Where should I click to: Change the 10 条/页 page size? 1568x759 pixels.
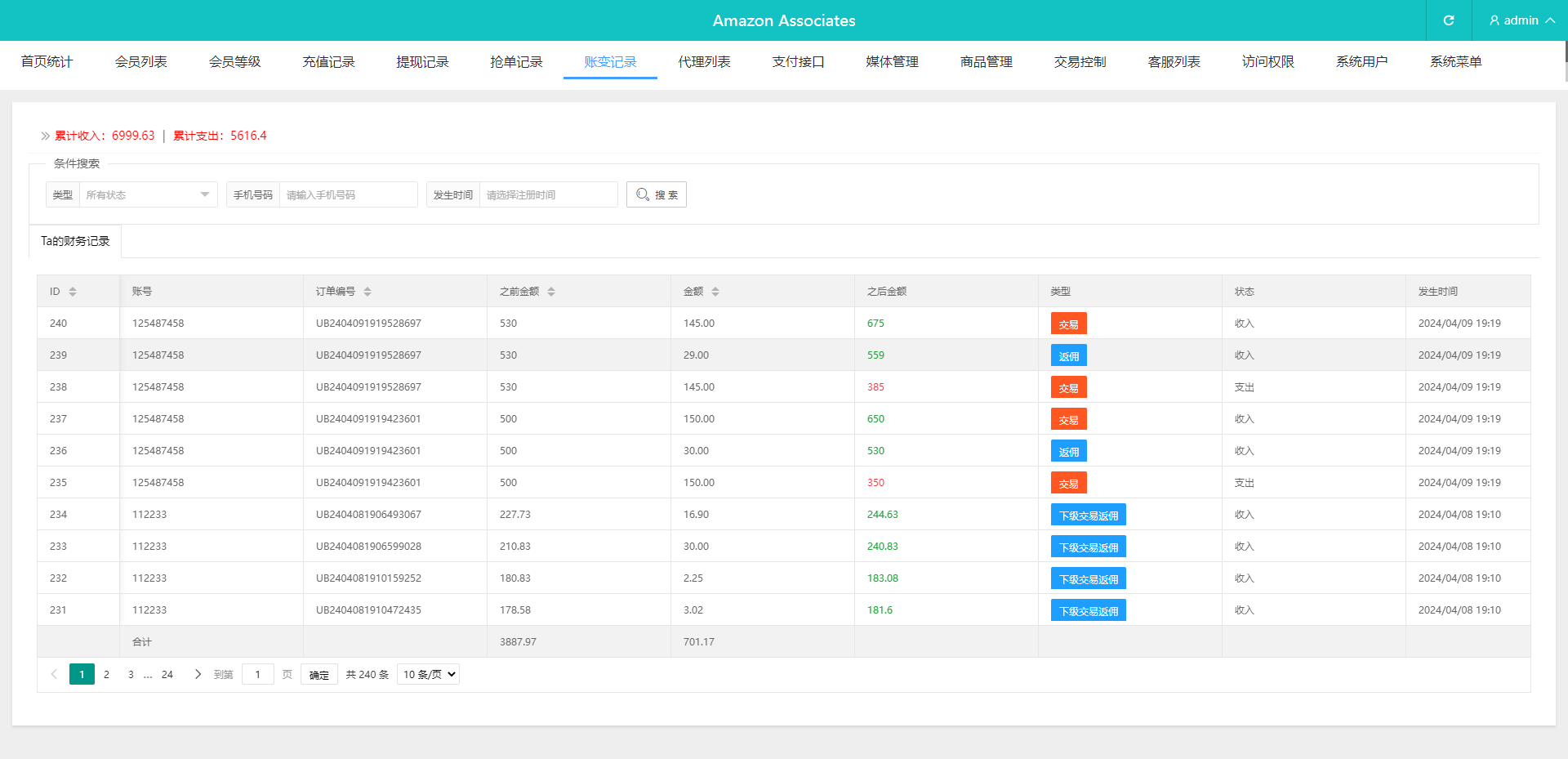(x=428, y=674)
